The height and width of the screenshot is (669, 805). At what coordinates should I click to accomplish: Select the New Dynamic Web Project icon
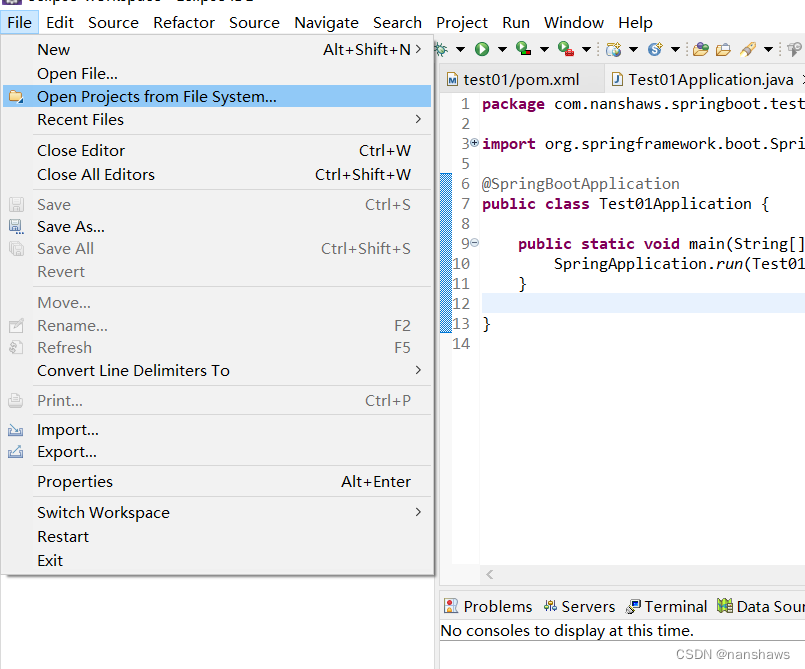coord(612,47)
